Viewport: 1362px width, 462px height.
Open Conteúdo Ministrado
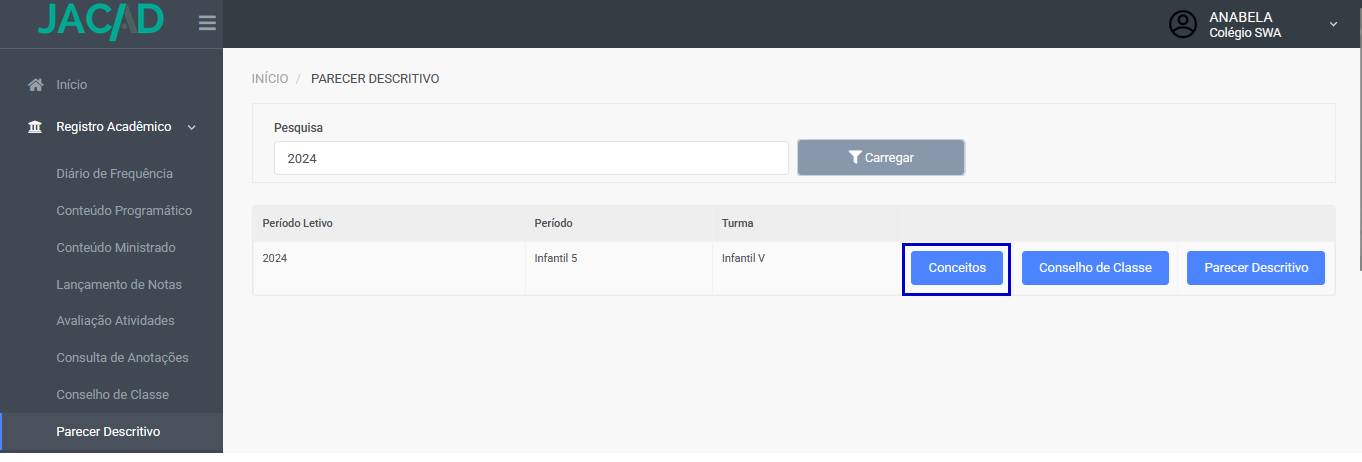pos(116,248)
